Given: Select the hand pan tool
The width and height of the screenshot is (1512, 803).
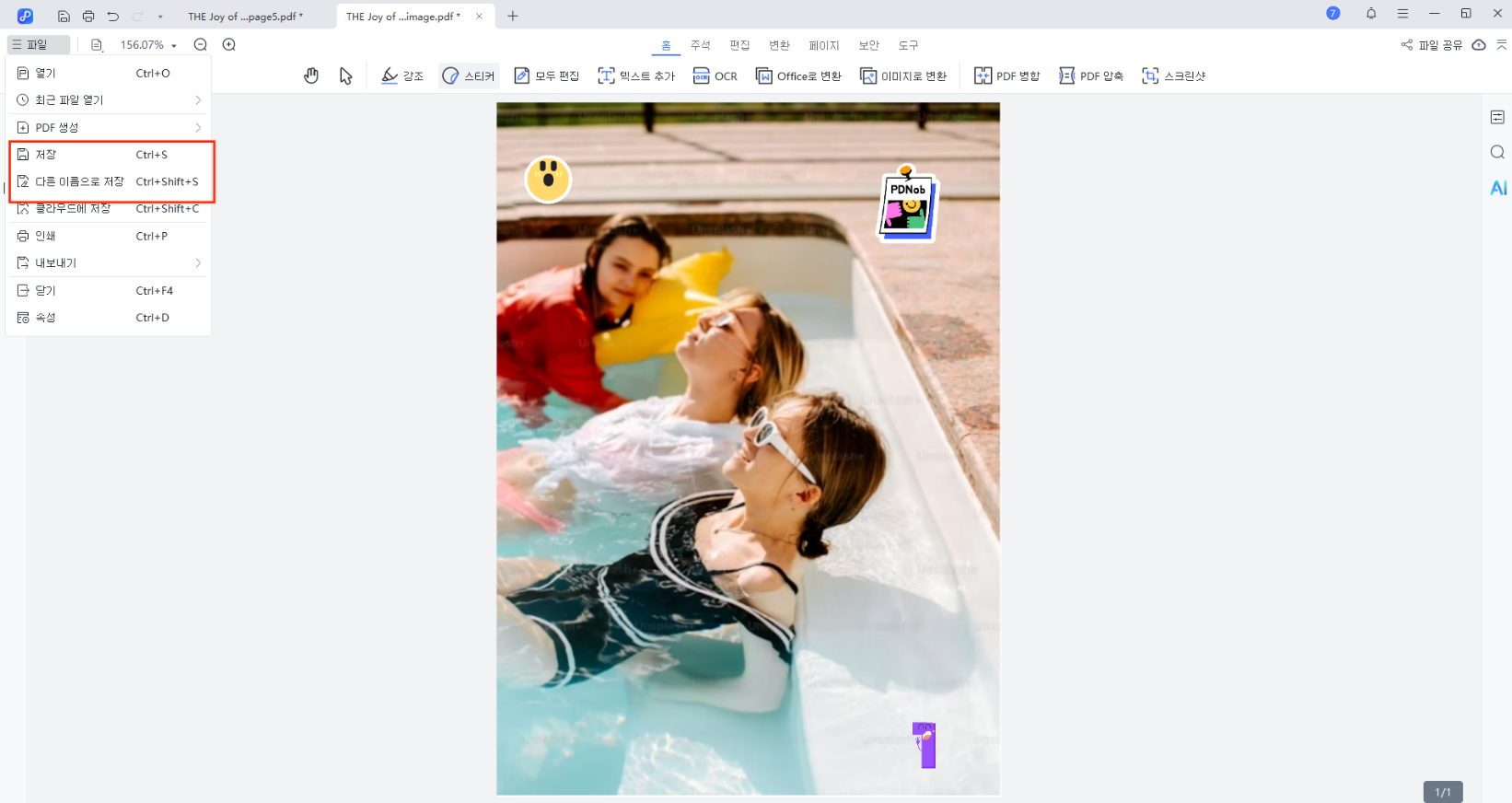Looking at the screenshot, I should [x=311, y=76].
